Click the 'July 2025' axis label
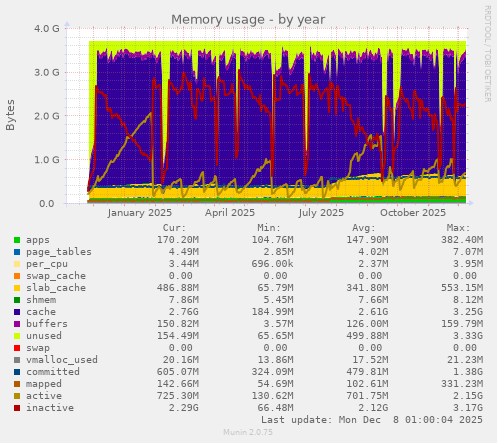Screen dimensions: 497x443 [x=321, y=213]
